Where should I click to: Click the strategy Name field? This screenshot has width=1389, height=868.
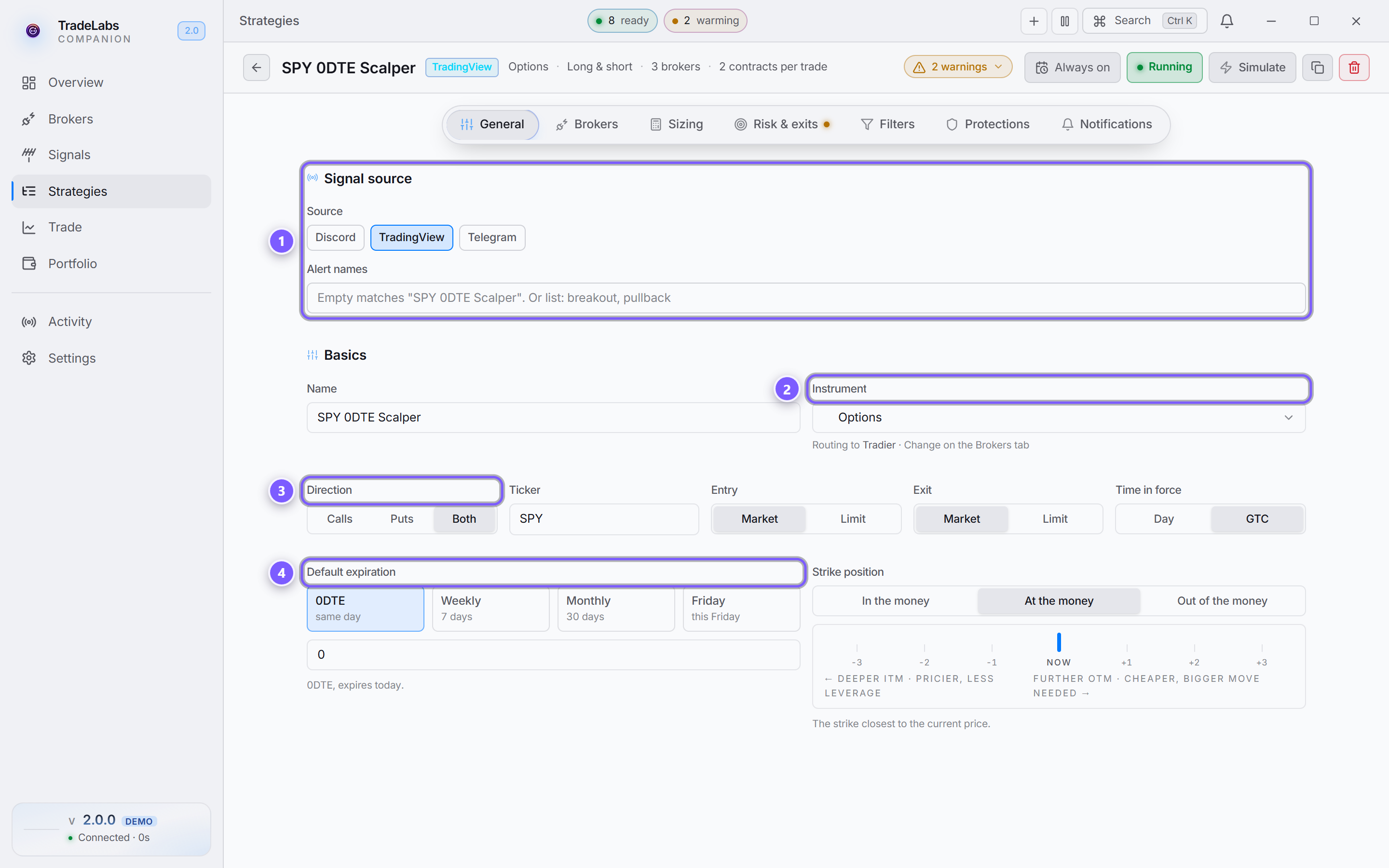(553, 417)
